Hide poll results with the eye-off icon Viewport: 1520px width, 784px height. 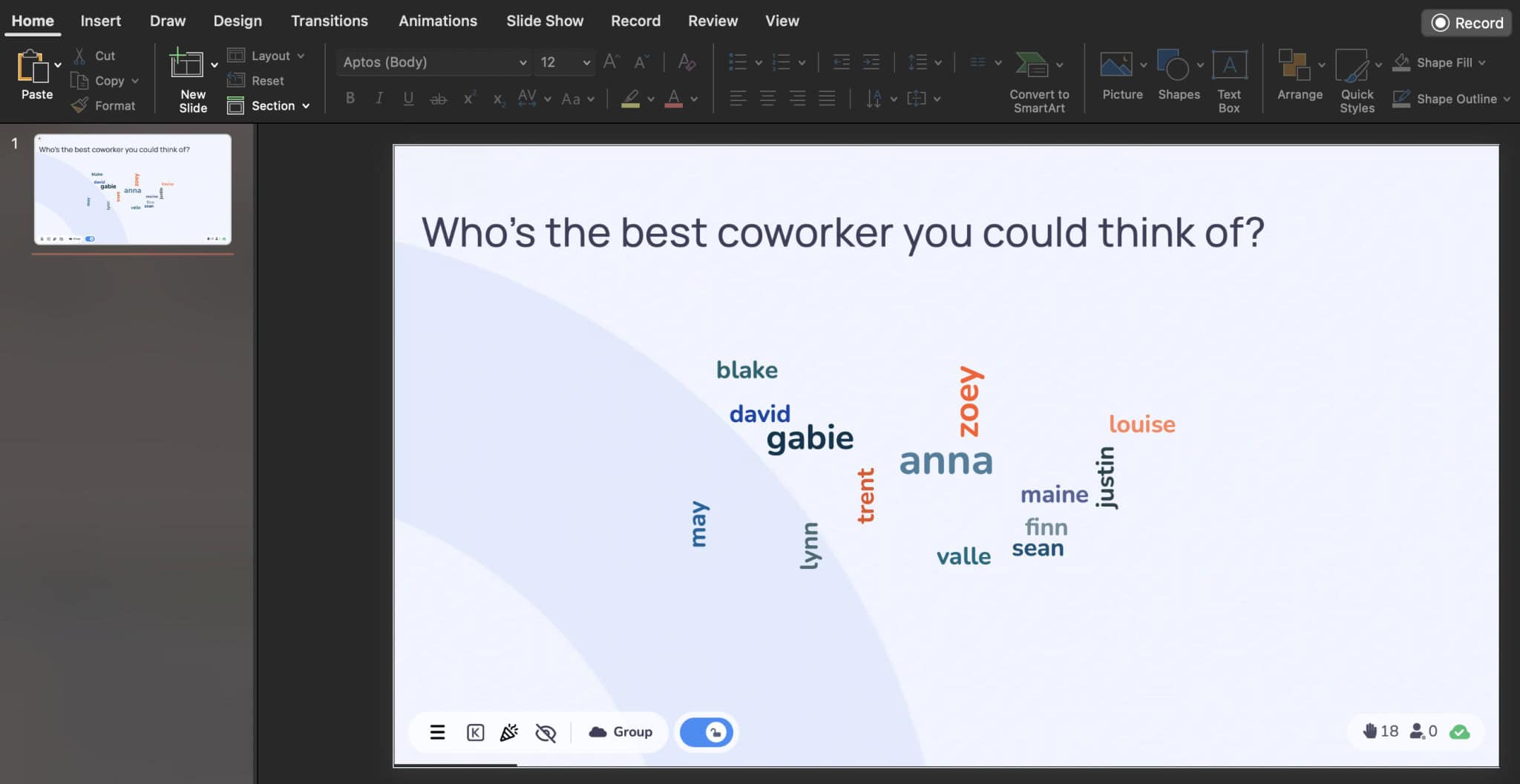coord(545,732)
